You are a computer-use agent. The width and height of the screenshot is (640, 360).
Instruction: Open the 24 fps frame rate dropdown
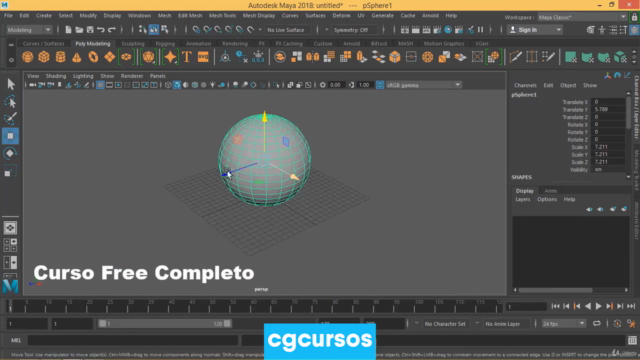pyautogui.click(x=563, y=324)
